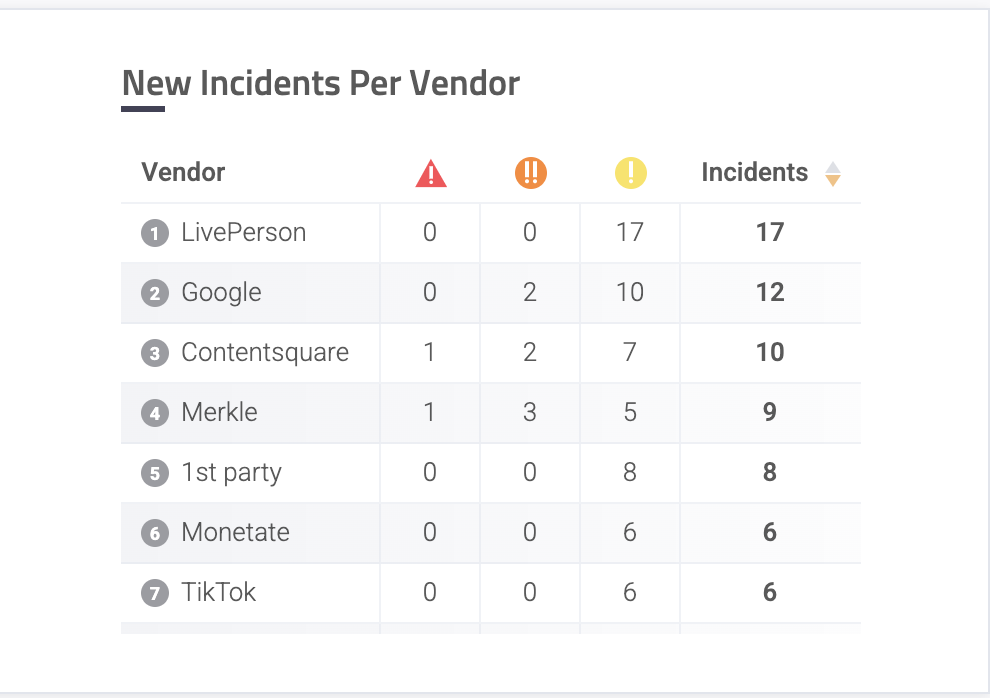
Task: Click the Incidents column header label
Action: tap(754, 172)
